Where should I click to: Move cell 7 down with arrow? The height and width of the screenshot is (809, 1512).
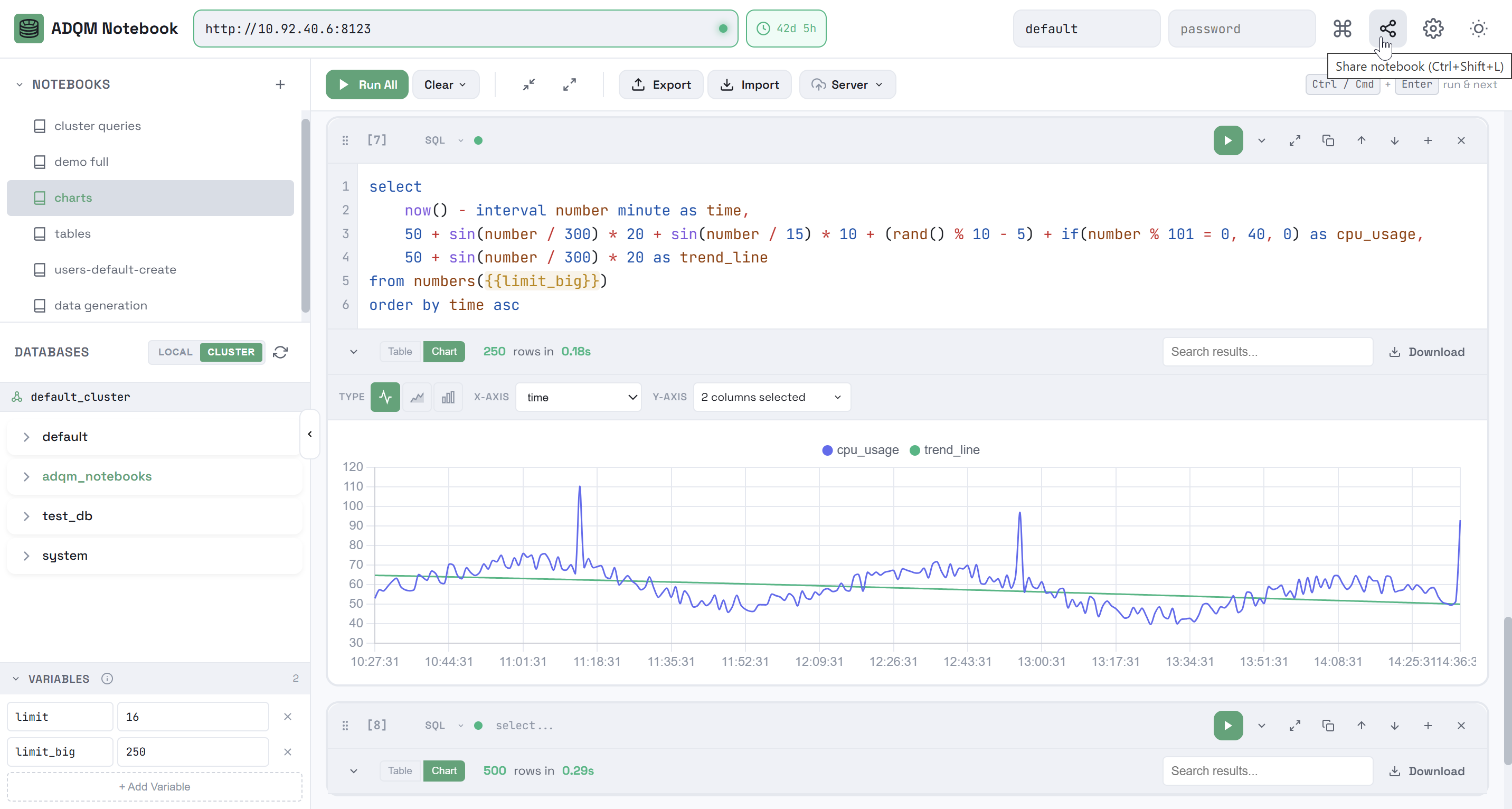(x=1394, y=140)
